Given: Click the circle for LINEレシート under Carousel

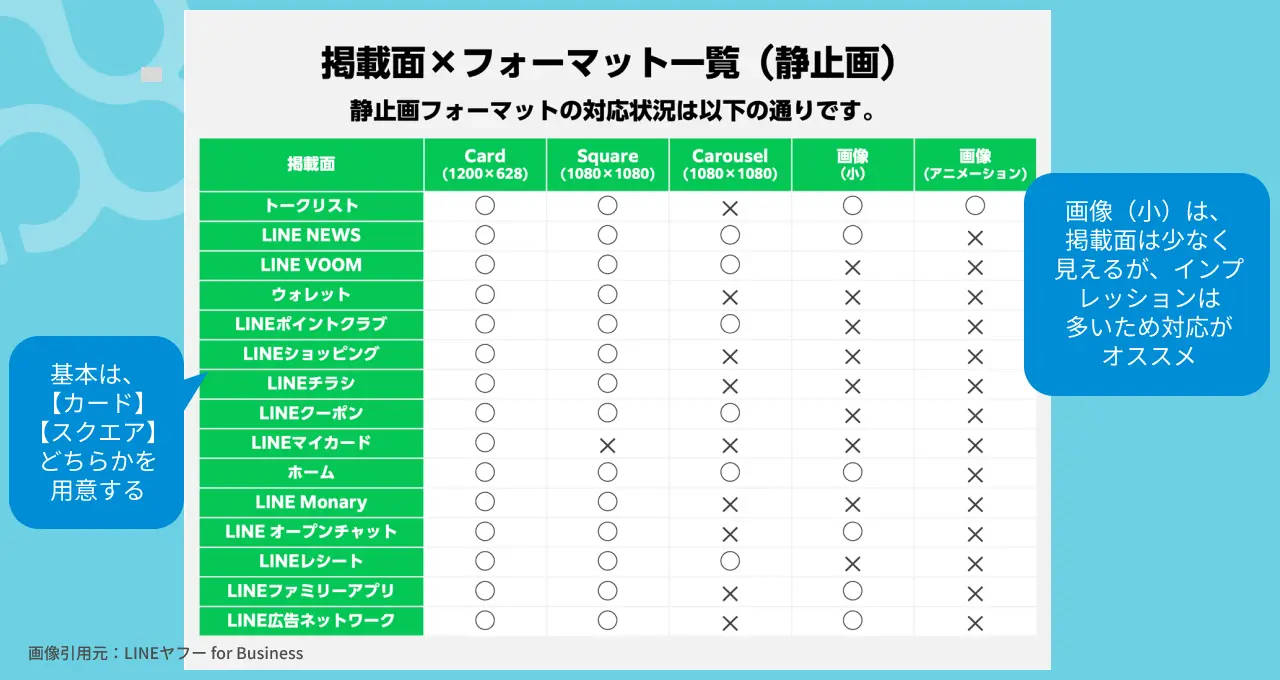Looking at the screenshot, I should point(730,560).
